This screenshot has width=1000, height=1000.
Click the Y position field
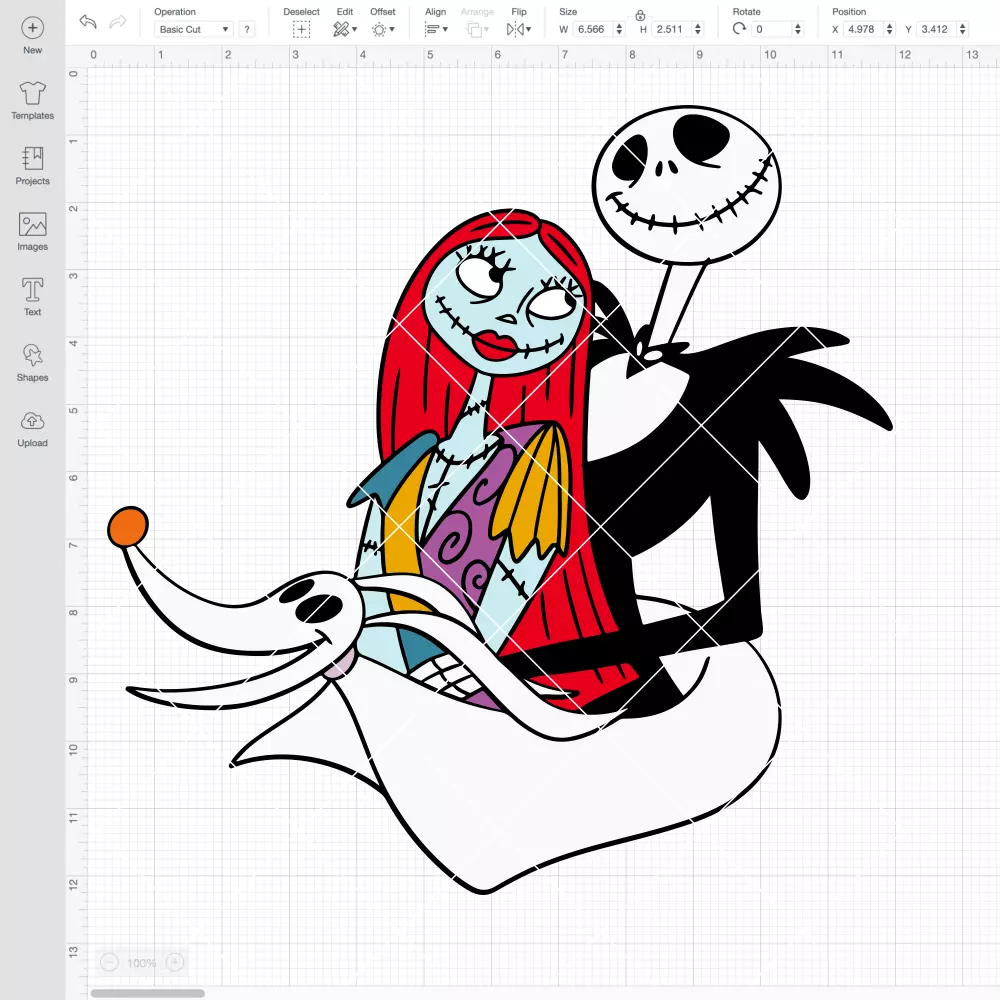point(937,29)
